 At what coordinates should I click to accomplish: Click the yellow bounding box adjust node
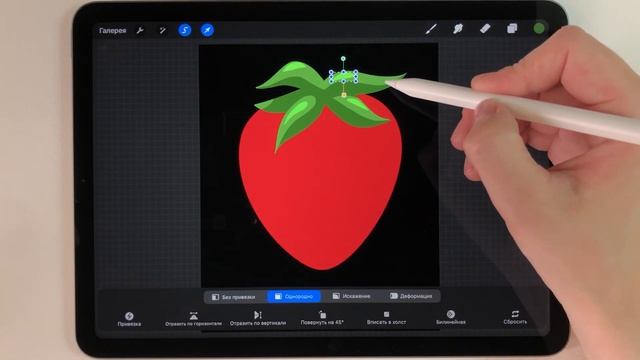click(x=344, y=95)
